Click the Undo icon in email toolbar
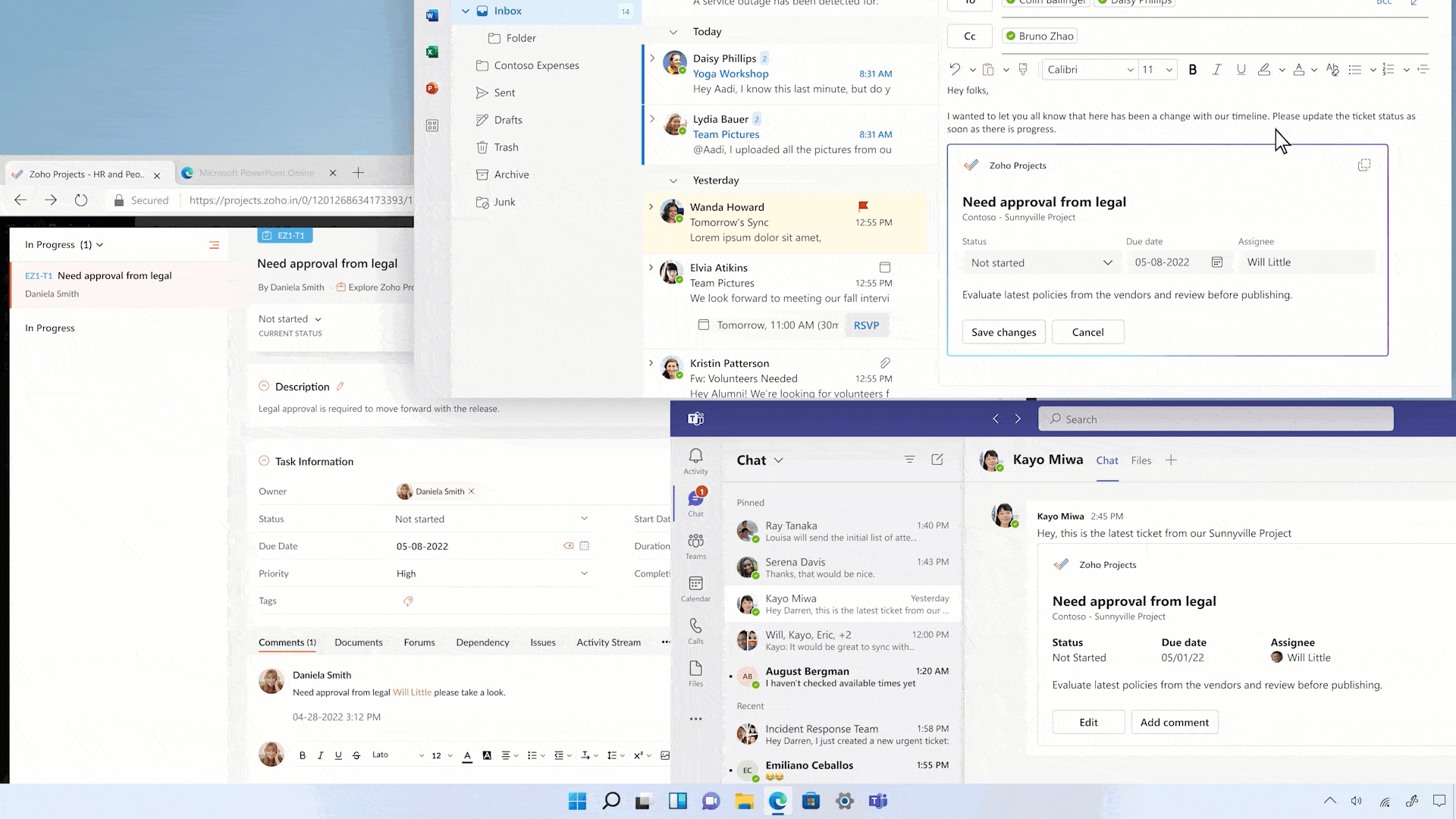 [x=954, y=69]
